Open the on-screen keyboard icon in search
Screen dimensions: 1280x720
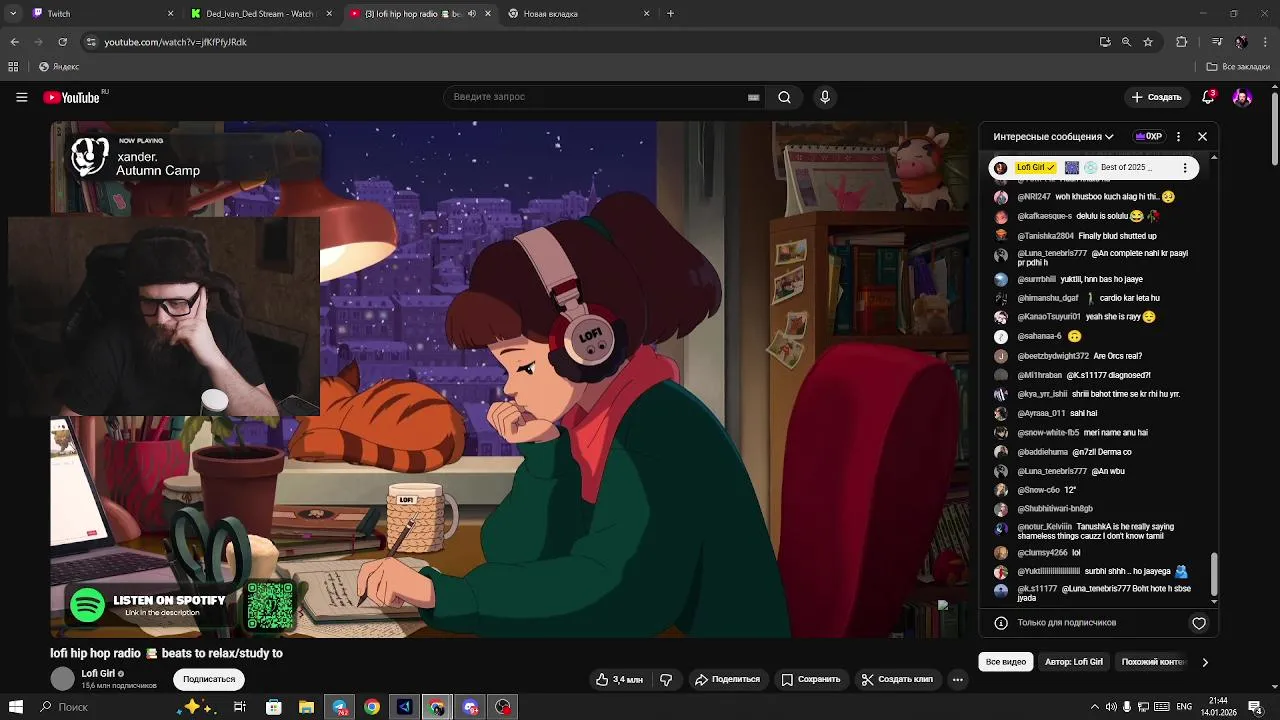pyautogui.click(x=753, y=97)
